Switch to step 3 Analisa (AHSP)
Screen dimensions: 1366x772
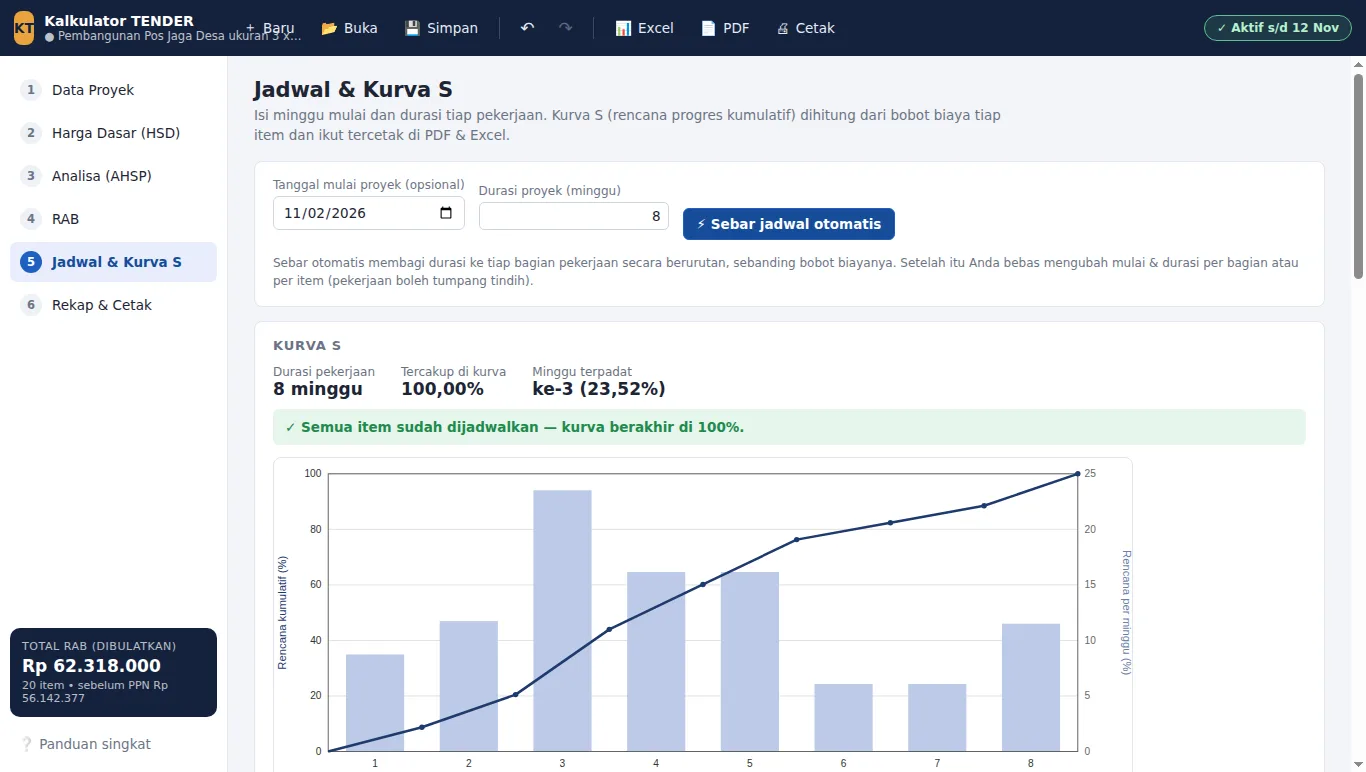tap(113, 176)
